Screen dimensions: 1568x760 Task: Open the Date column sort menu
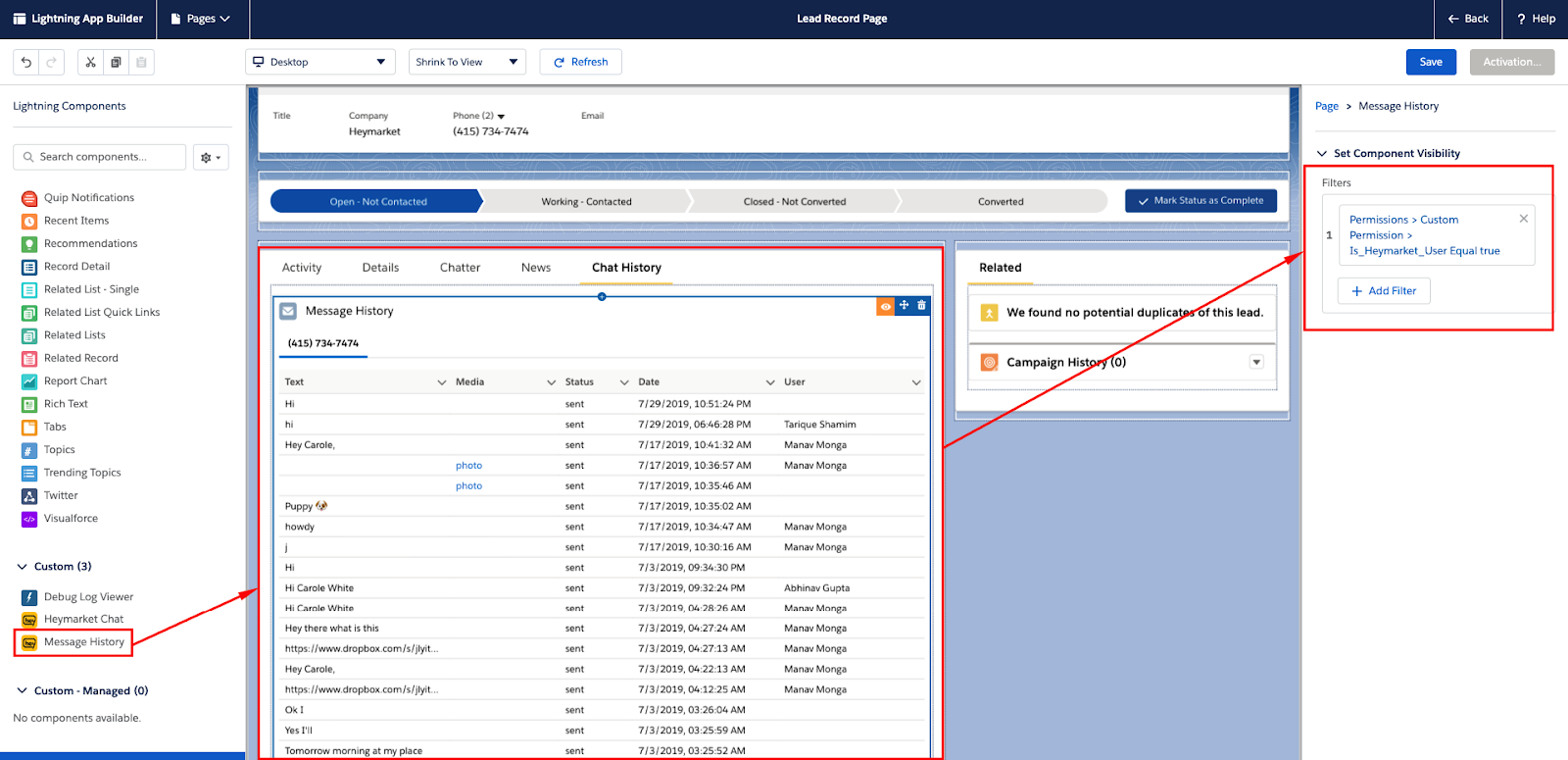770,382
